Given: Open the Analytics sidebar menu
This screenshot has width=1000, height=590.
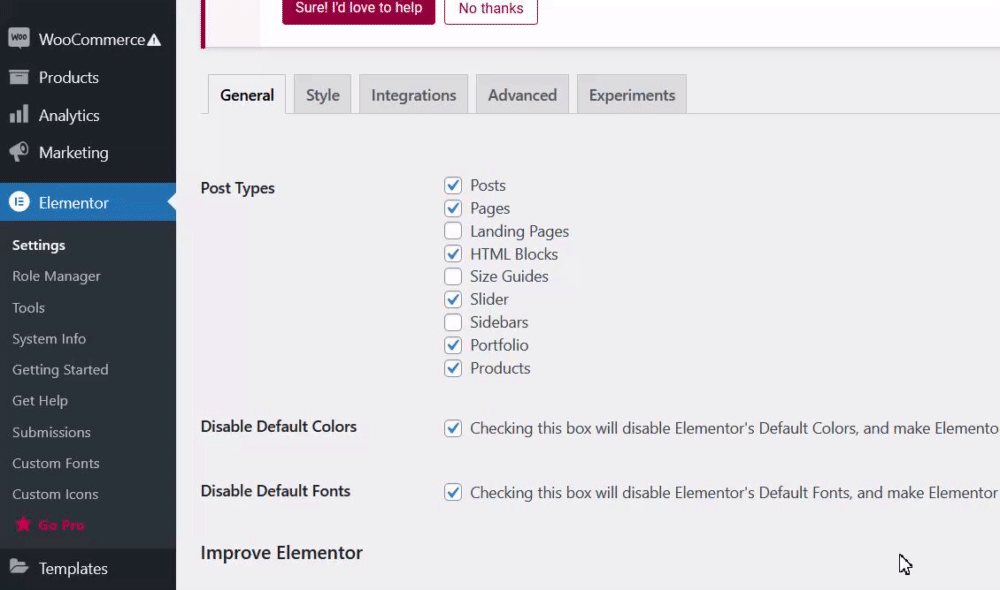Looking at the screenshot, I should point(88,115).
